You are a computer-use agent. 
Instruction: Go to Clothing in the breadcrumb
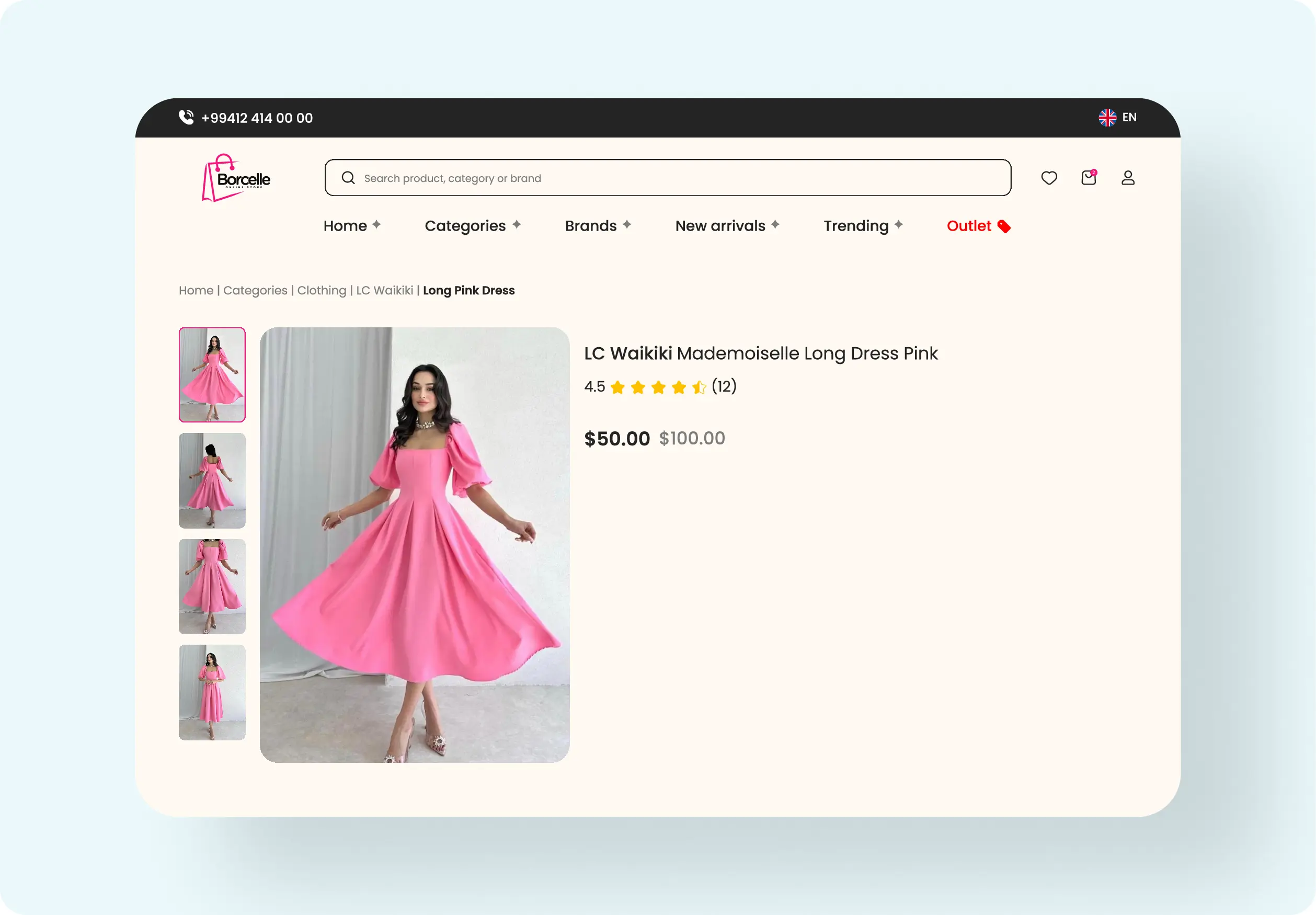[322, 291]
